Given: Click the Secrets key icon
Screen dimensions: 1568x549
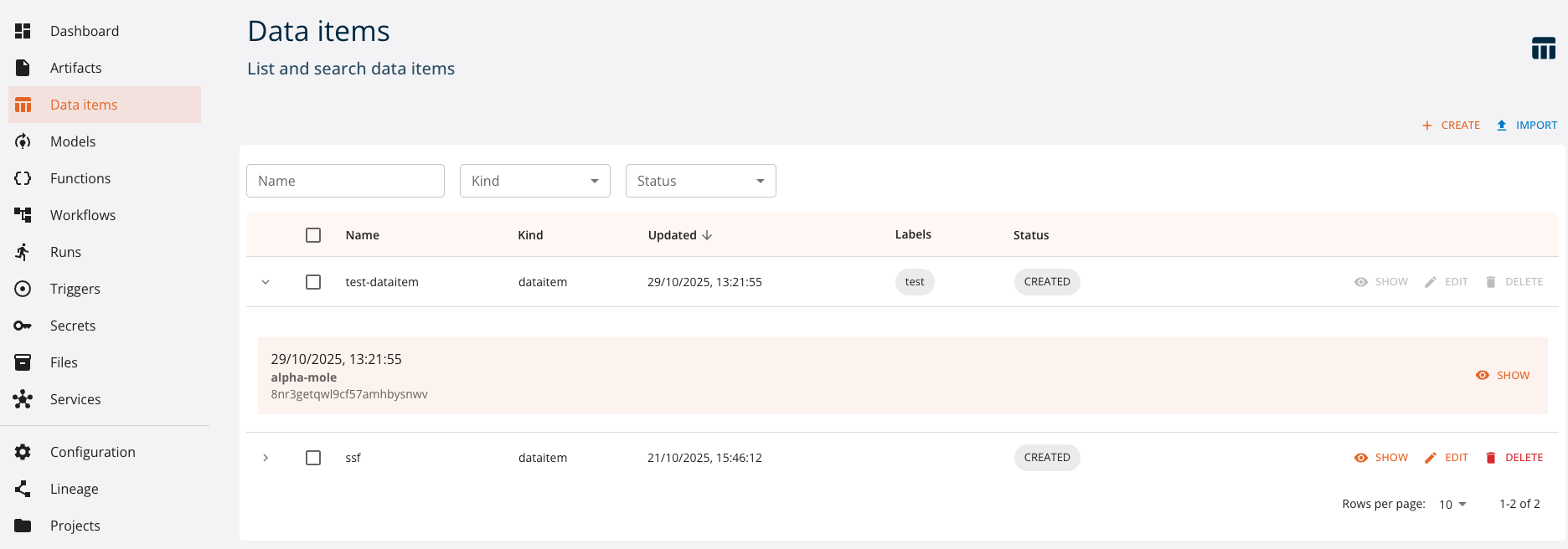Looking at the screenshot, I should (x=23, y=326).
